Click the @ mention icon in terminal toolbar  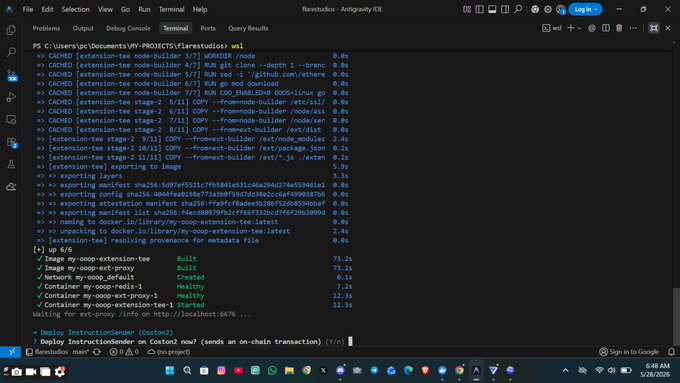592,28
